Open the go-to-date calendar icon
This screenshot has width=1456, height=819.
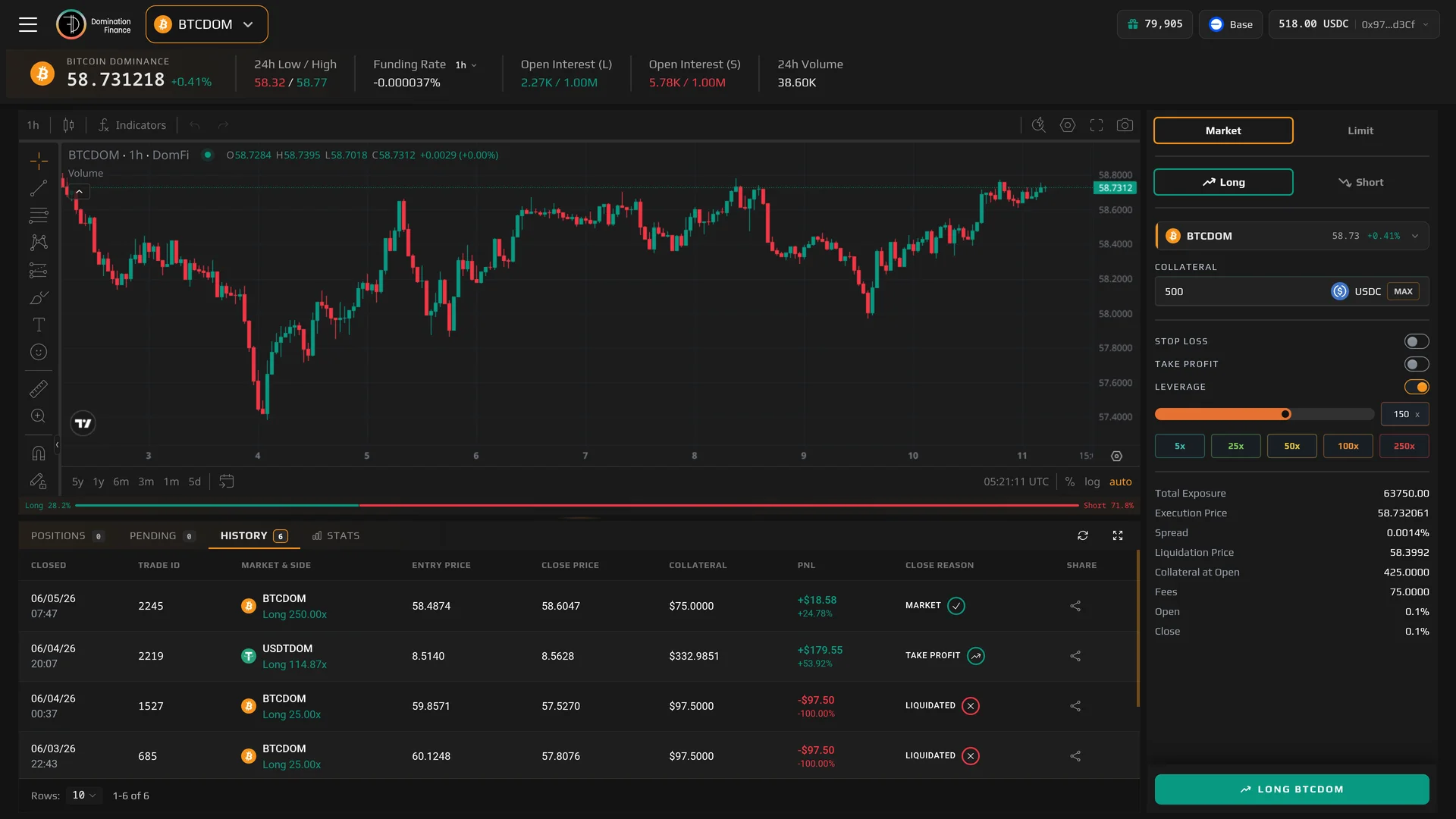point(226,482)
